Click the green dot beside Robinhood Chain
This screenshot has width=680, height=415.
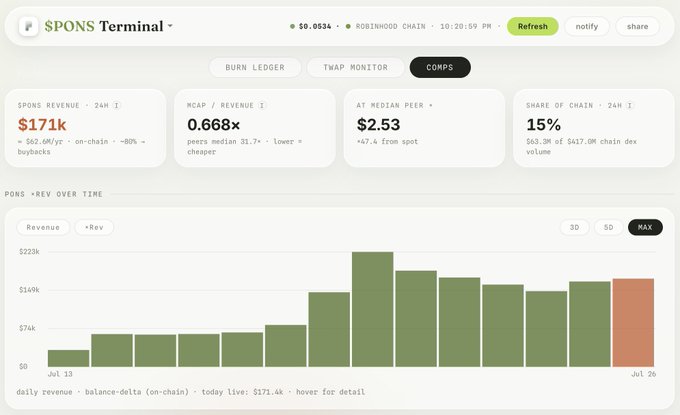pos(348,26)
